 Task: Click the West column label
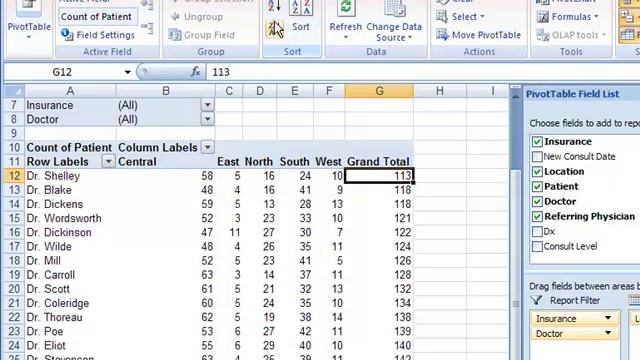click(329, 162)
